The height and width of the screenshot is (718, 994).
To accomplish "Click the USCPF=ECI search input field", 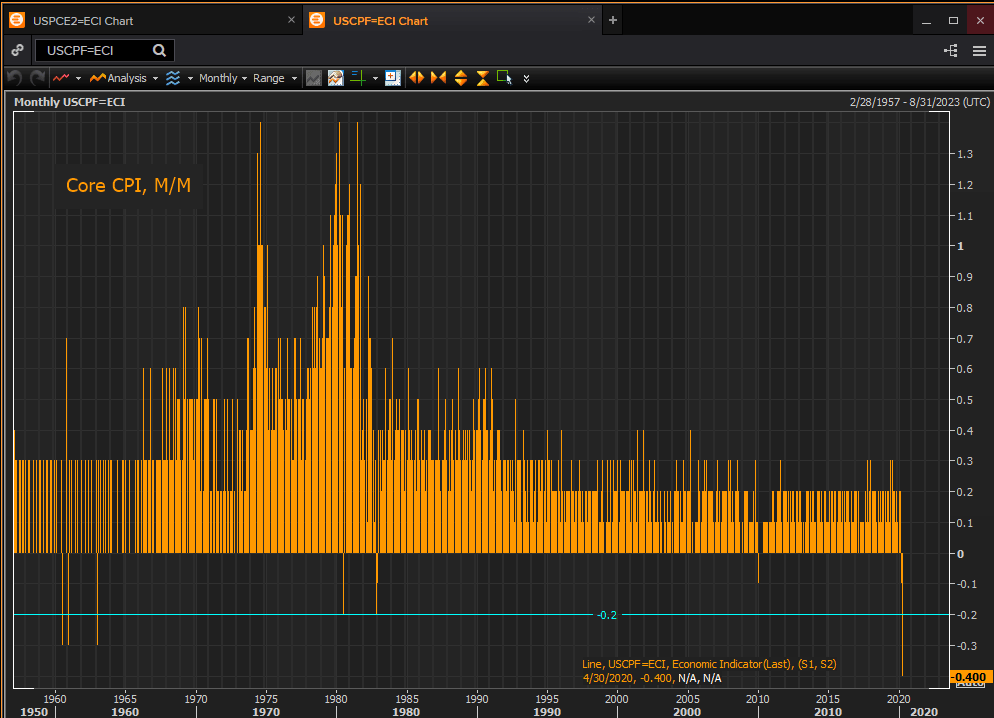I will (x=95, y=50).
